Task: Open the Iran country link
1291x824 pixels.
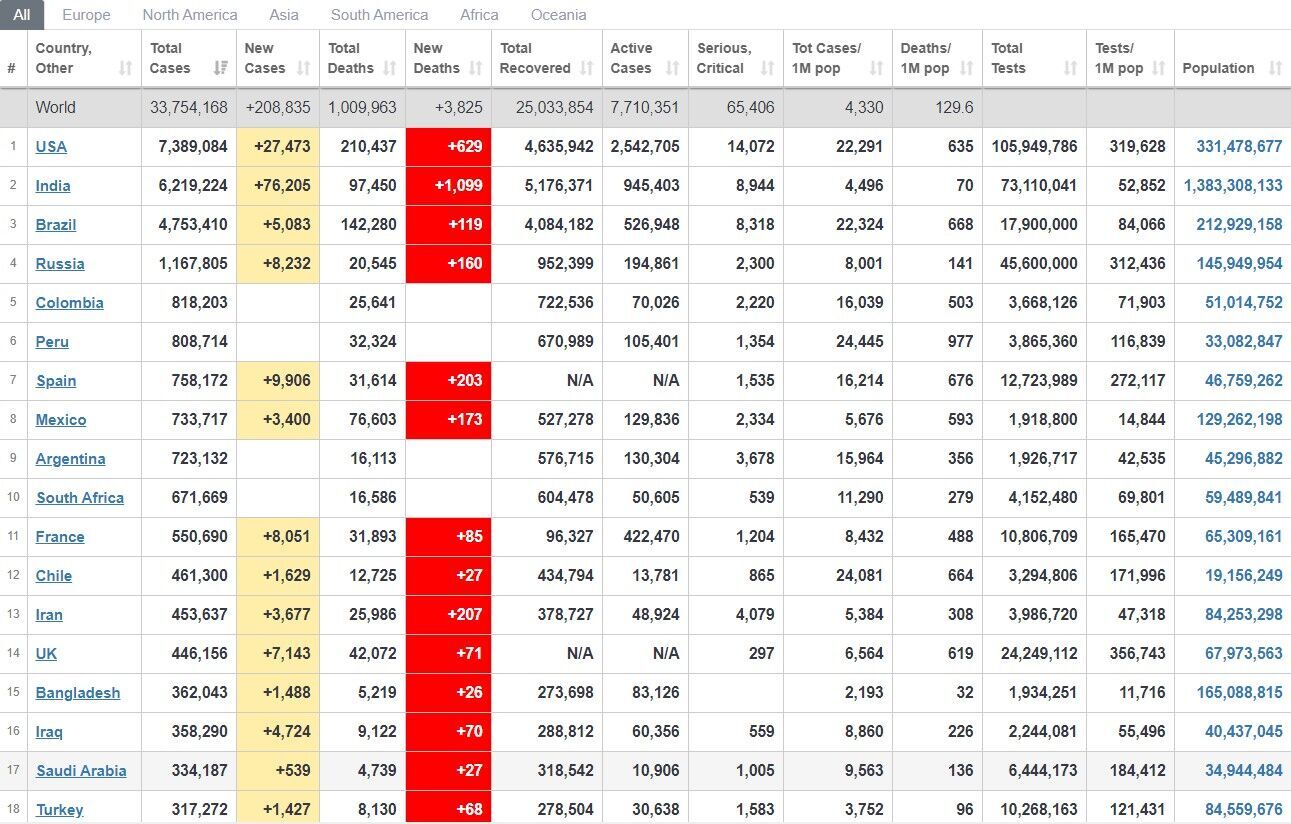Action: tap(49, 614)
